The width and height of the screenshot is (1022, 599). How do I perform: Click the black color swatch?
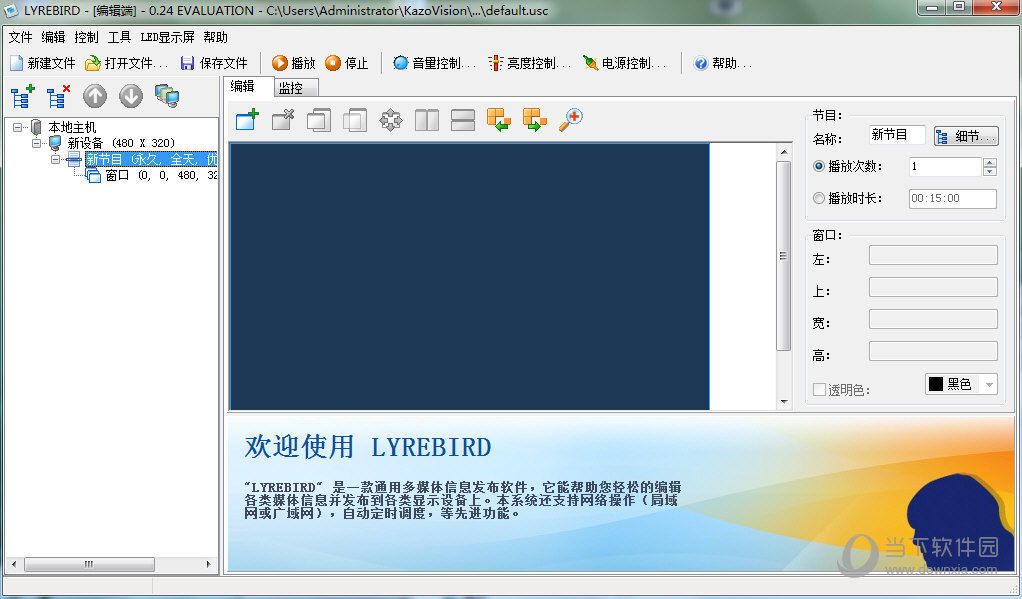pyautogui.click(x=936, y=384)
